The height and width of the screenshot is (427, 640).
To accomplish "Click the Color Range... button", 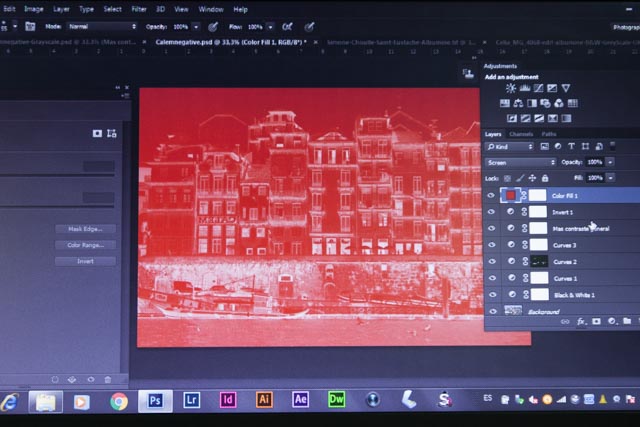I will click(x=85, y=245).
